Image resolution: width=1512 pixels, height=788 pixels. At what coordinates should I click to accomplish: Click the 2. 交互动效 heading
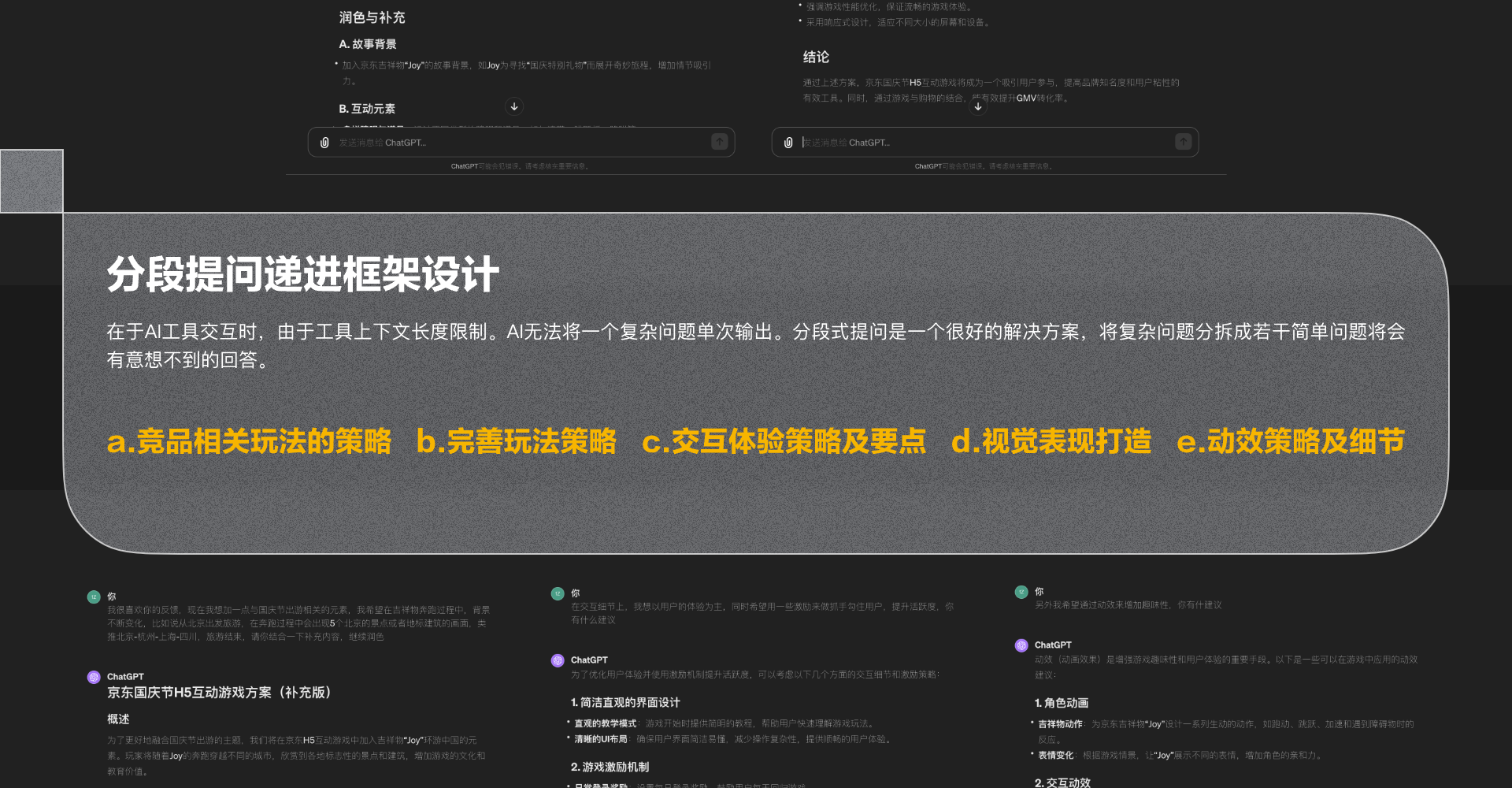1062,782
